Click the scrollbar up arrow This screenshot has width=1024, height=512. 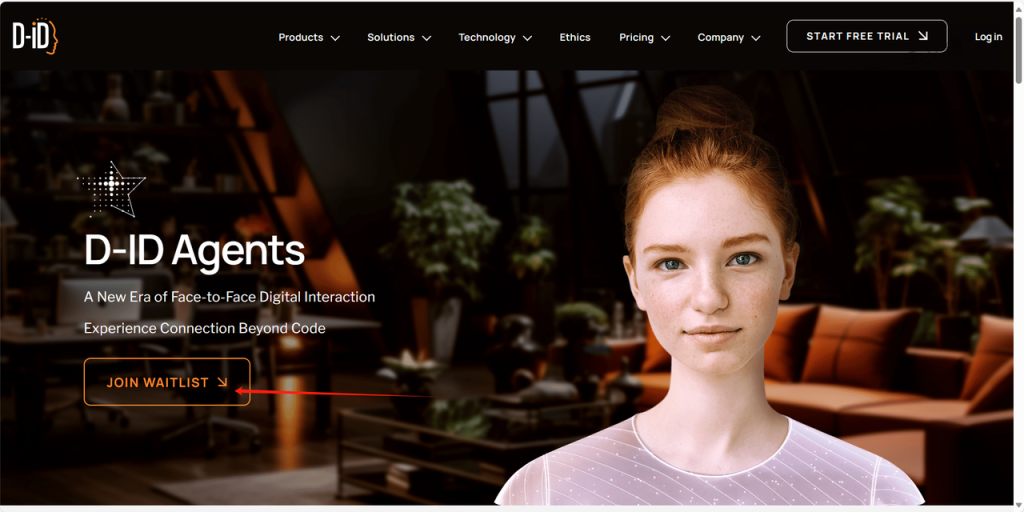pyautogui.click(x=1018, y=6)
